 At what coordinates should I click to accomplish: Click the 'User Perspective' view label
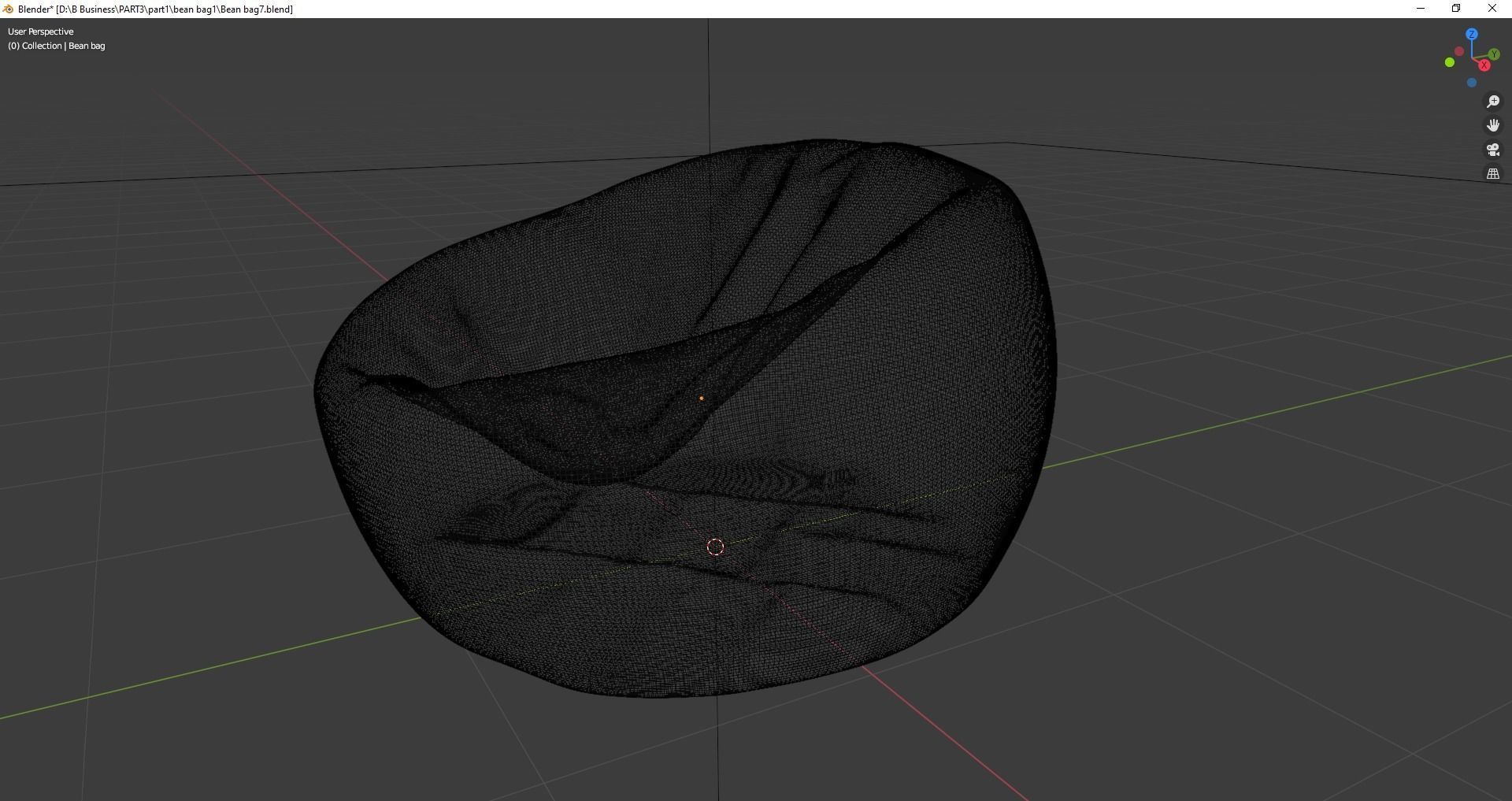coord(40,32)
